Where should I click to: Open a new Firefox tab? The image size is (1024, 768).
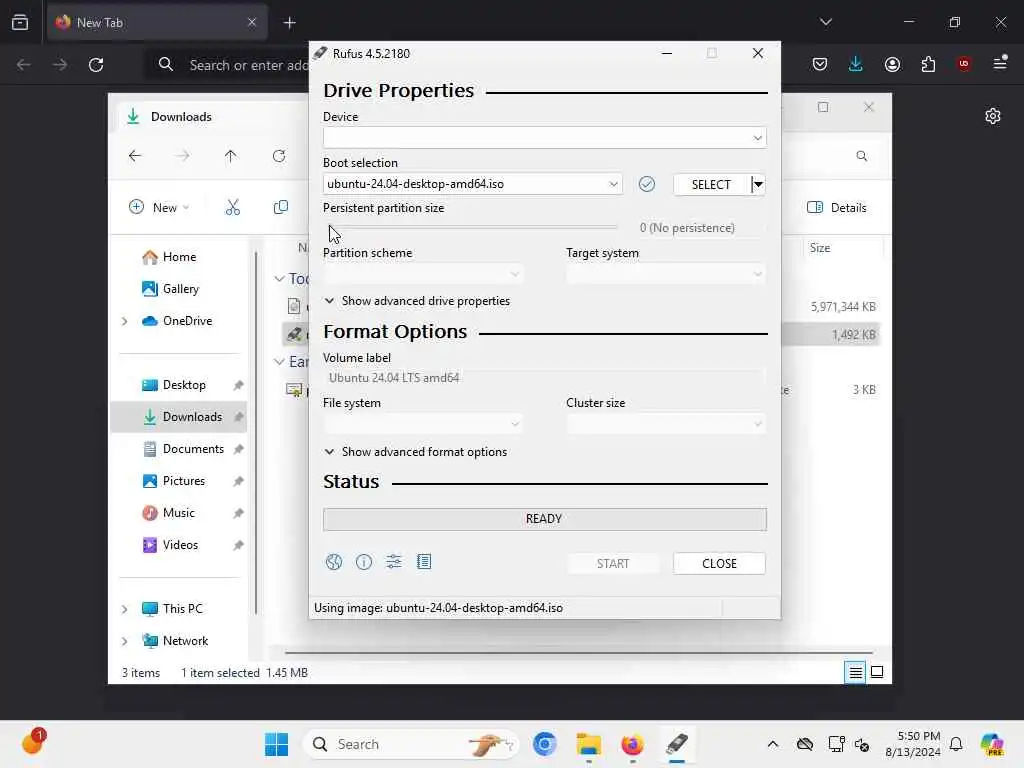289,23
